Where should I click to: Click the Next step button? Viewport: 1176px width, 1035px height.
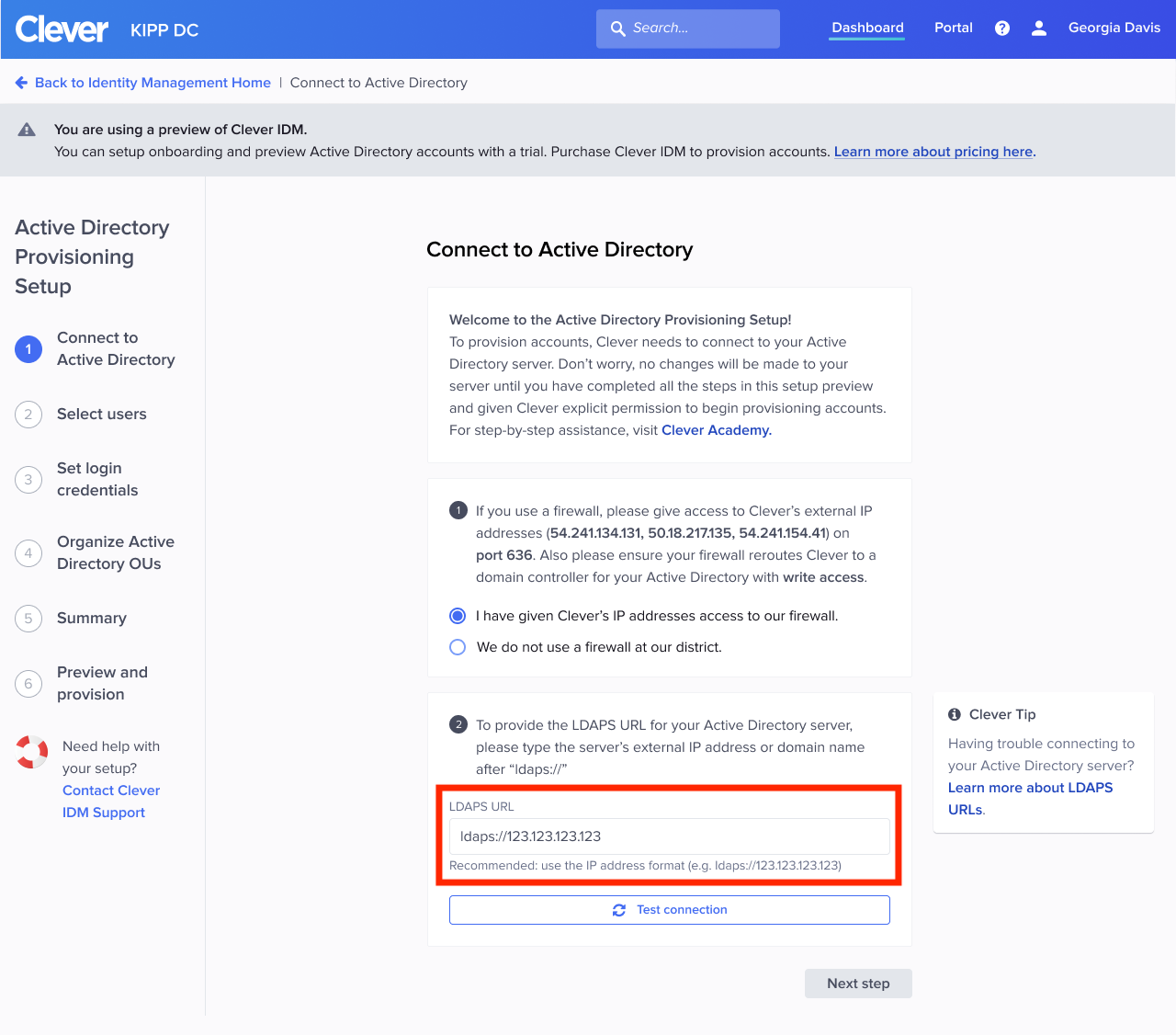pos(857,983)
